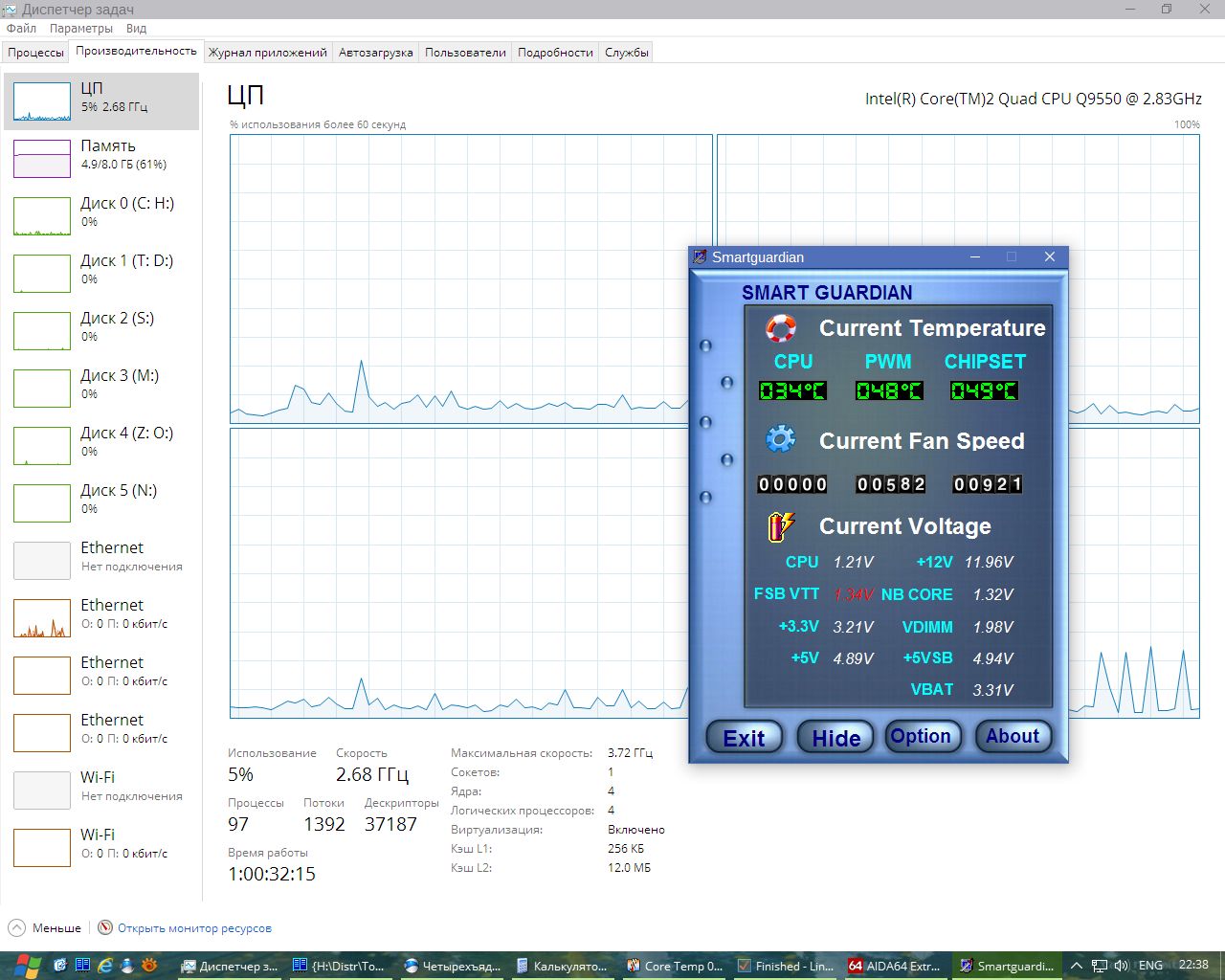Click the About button in Smart Guardian
Viewport: 1225px width, 980px height.
pyautogui.click(x=1013, y=736)
